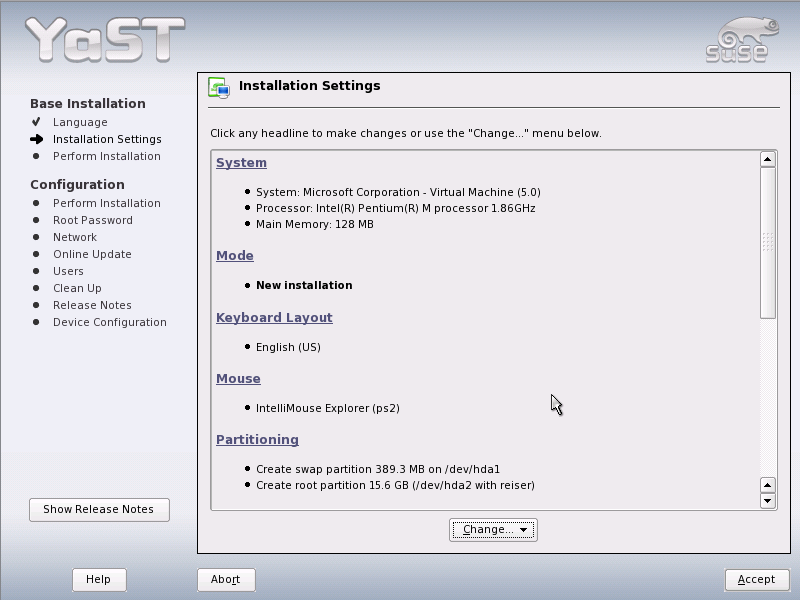Image resolution: width=800 pixels, height=600 pixels.
Task: Click the lower scrollbar up arrow
Action: (767, 485)
